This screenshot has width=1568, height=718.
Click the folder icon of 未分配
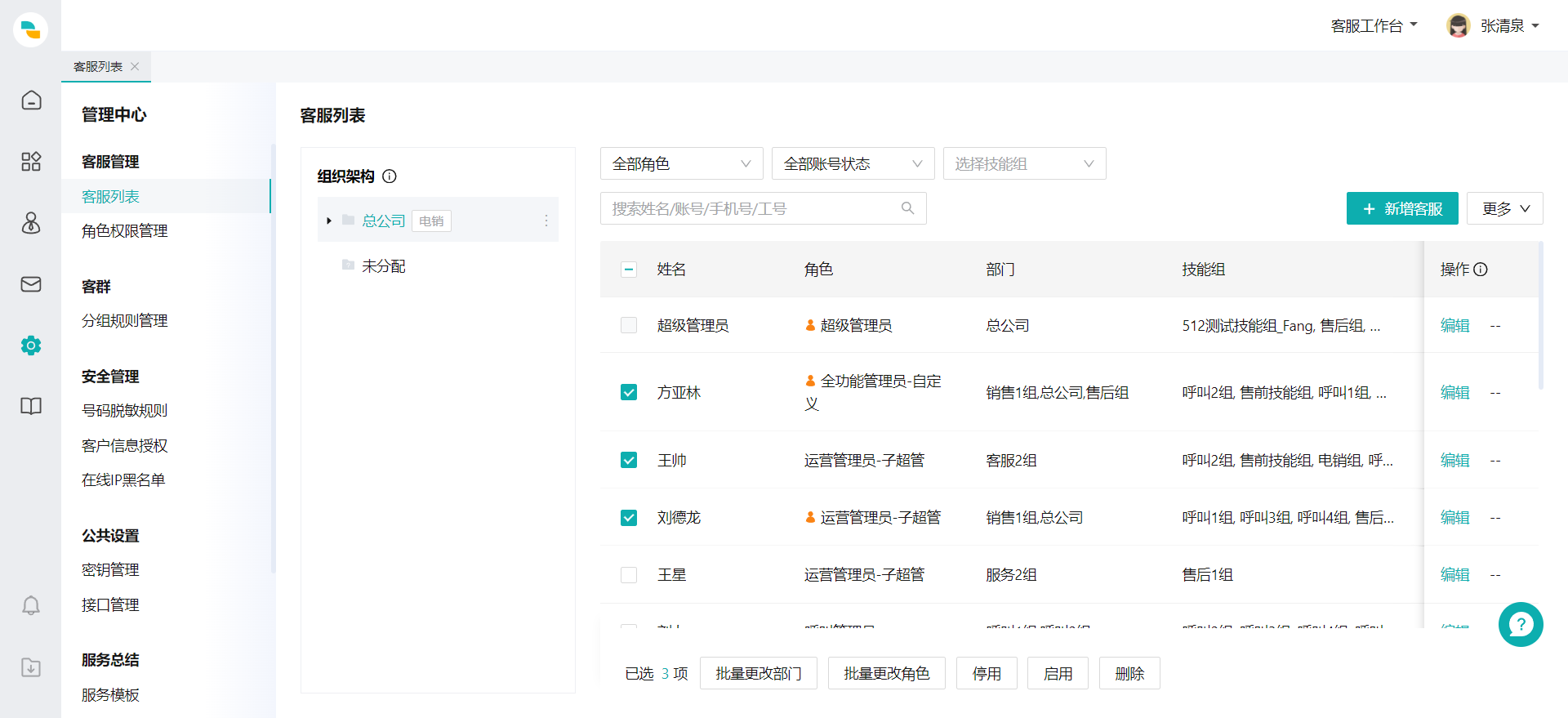coord(348,265)
